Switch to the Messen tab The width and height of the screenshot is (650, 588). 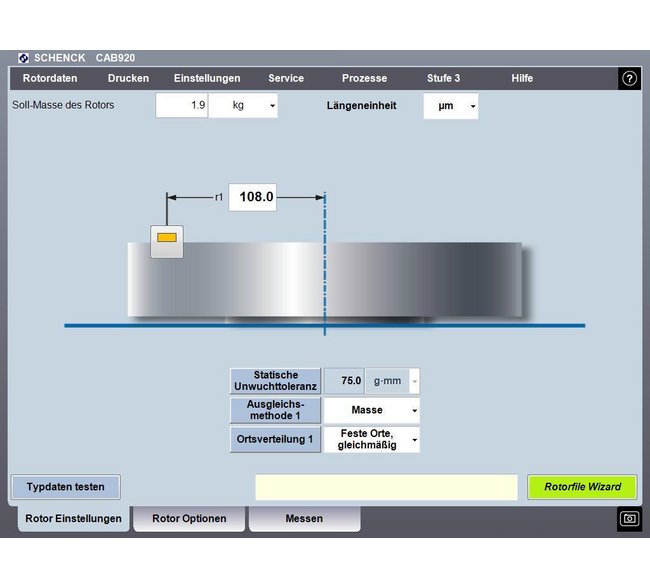click(x=304, y=518)
